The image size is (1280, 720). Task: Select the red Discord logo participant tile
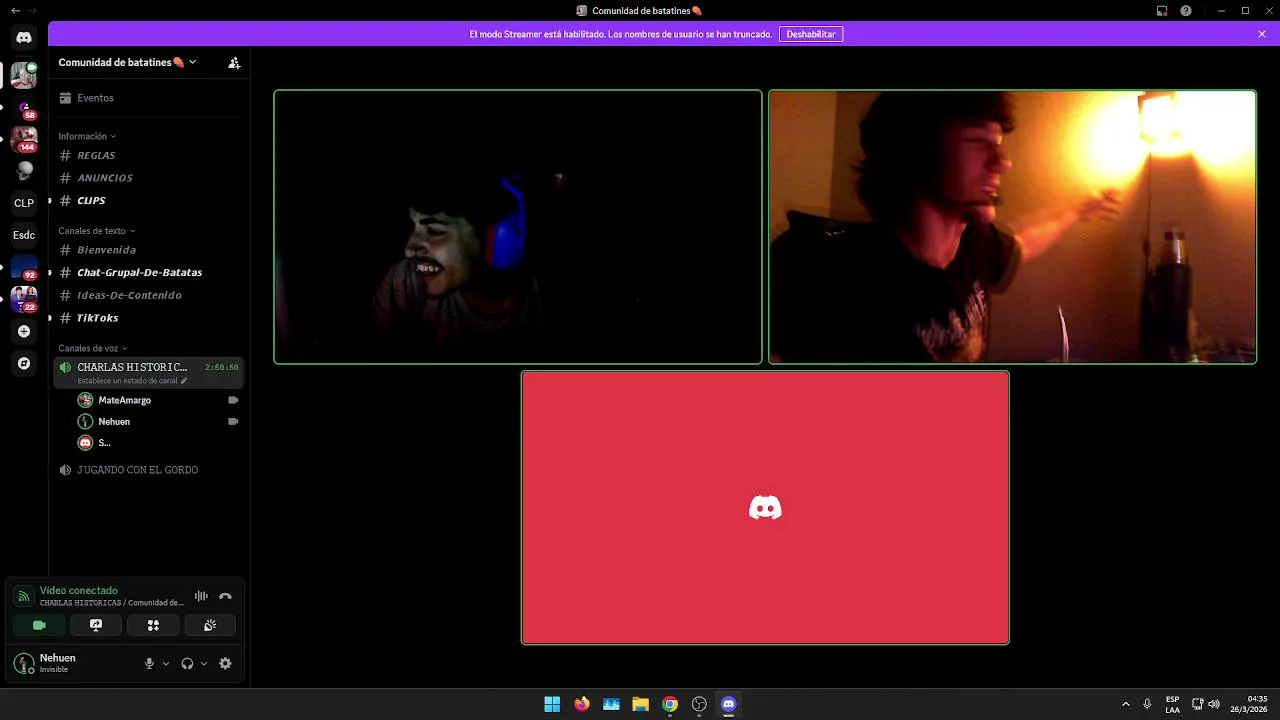click(765, 508)
